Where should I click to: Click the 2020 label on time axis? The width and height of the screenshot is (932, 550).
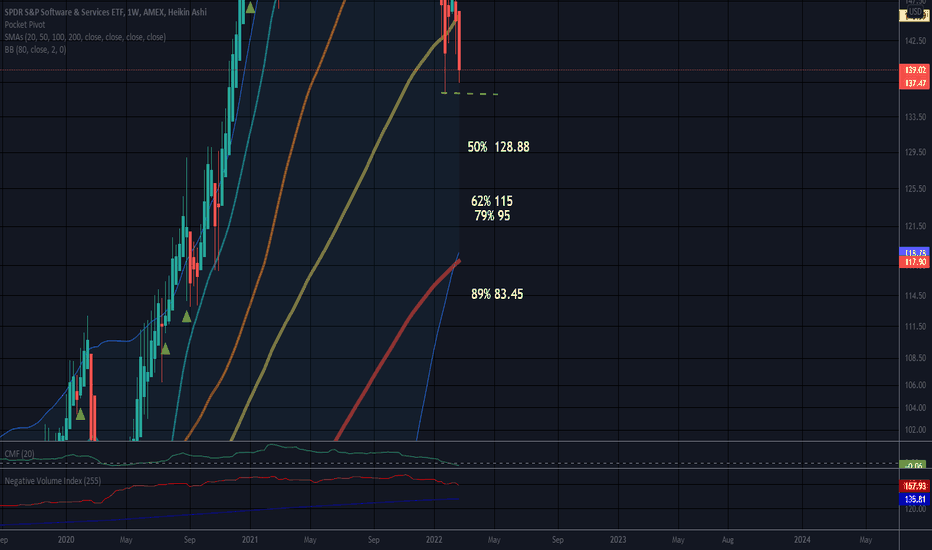point(66,540)
